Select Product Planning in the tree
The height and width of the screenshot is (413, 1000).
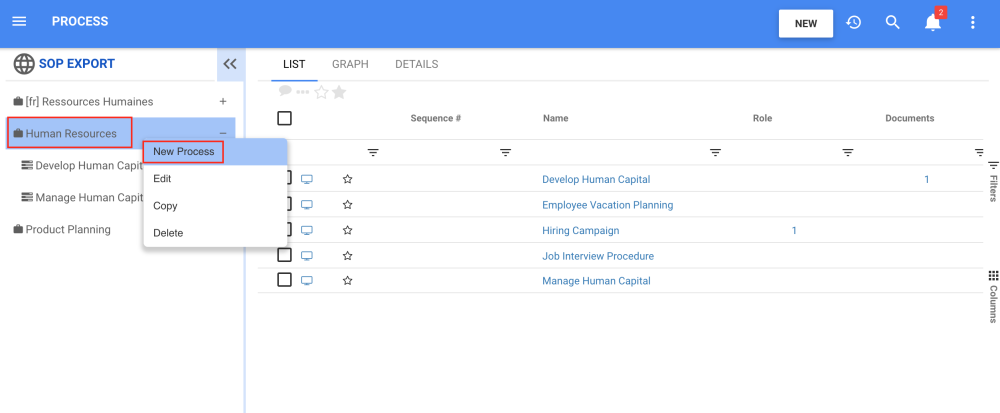pyautogui.click(x=68, y=229)
